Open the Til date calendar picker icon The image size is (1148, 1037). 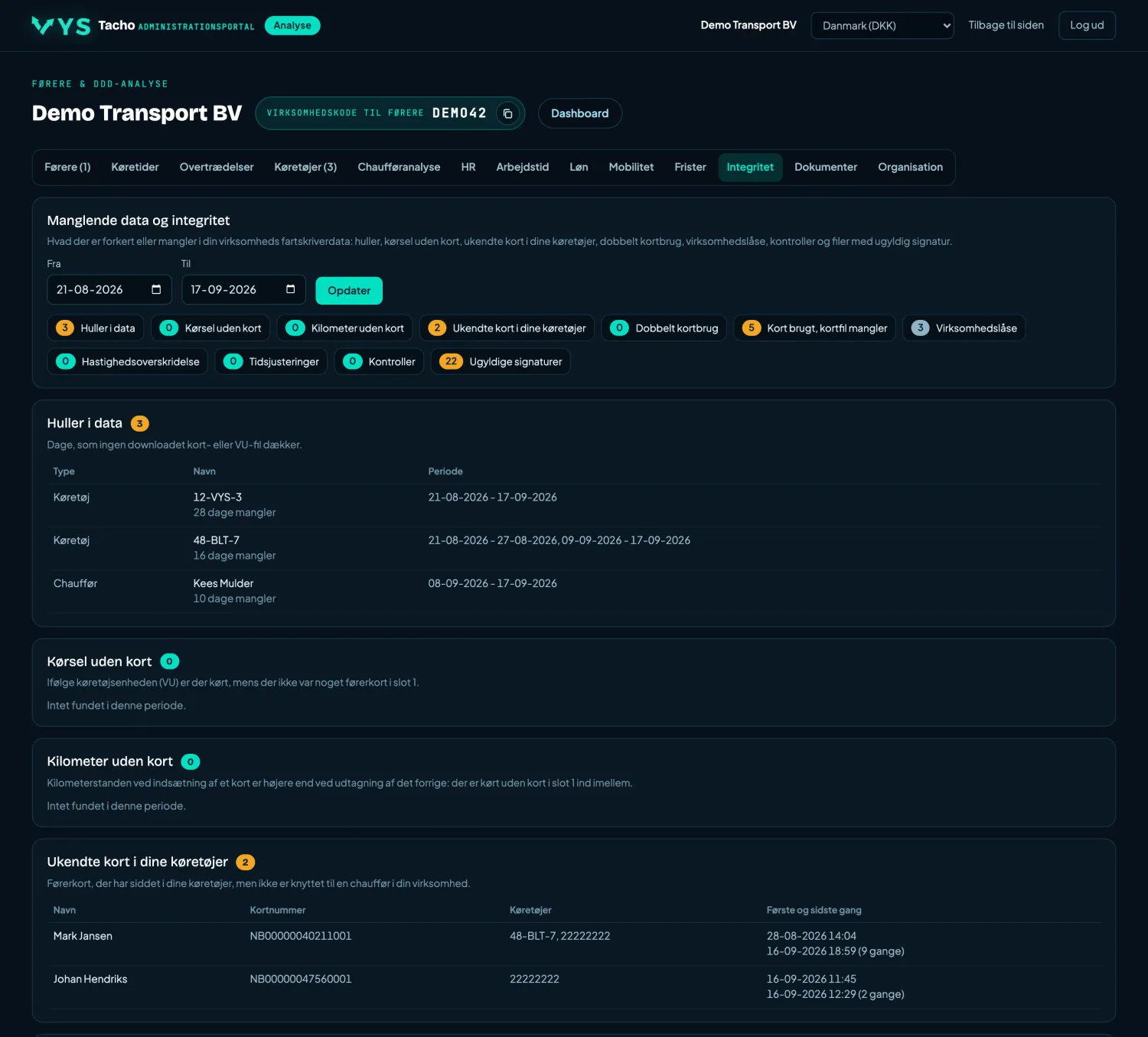tap(290, 289)
